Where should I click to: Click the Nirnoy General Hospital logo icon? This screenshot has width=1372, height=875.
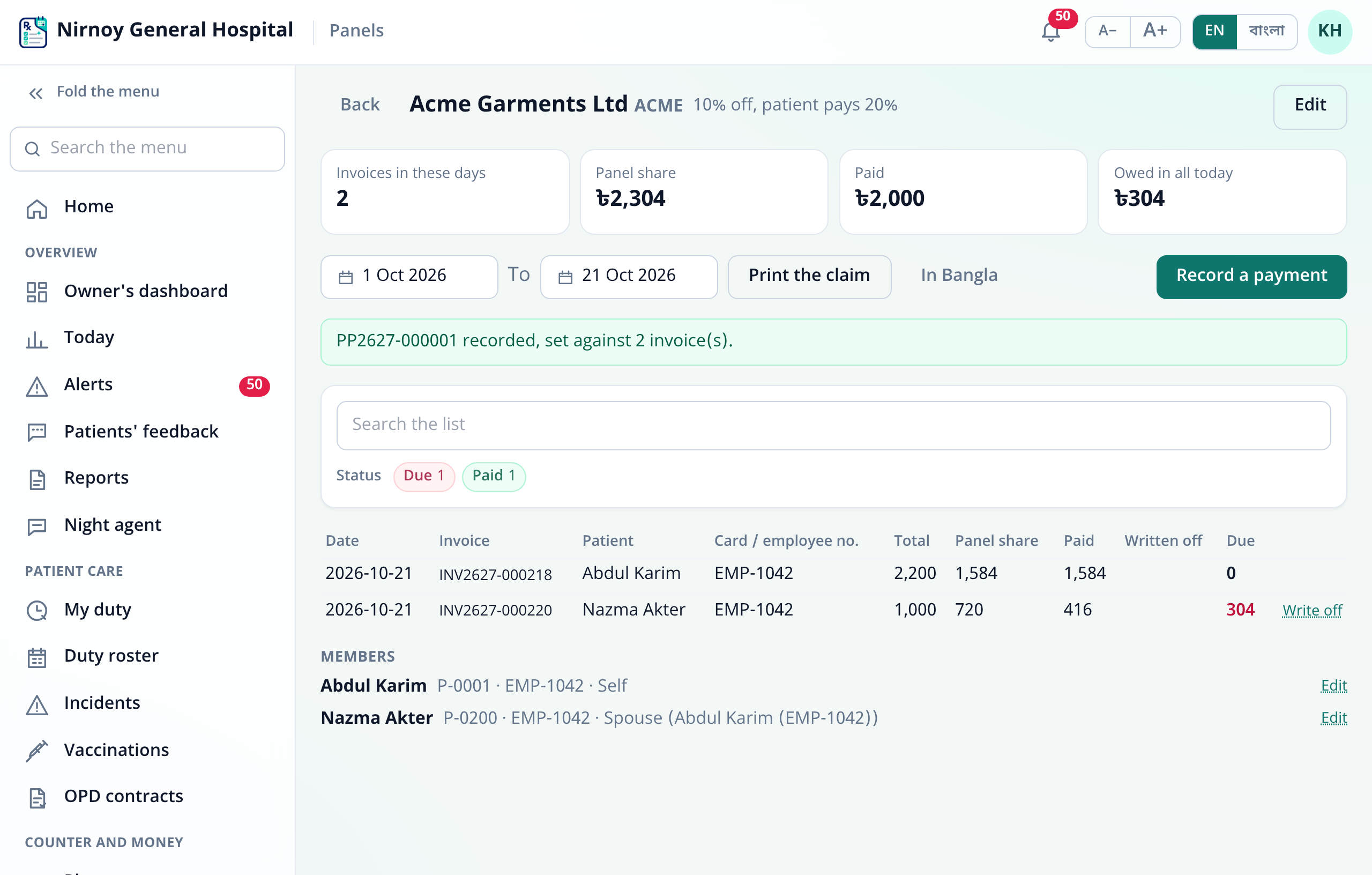pos(33,32)
